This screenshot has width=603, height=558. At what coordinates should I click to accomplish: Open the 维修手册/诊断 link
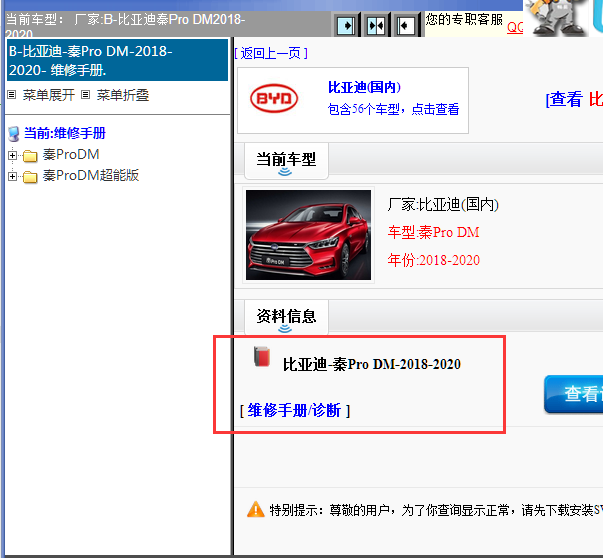295,410
